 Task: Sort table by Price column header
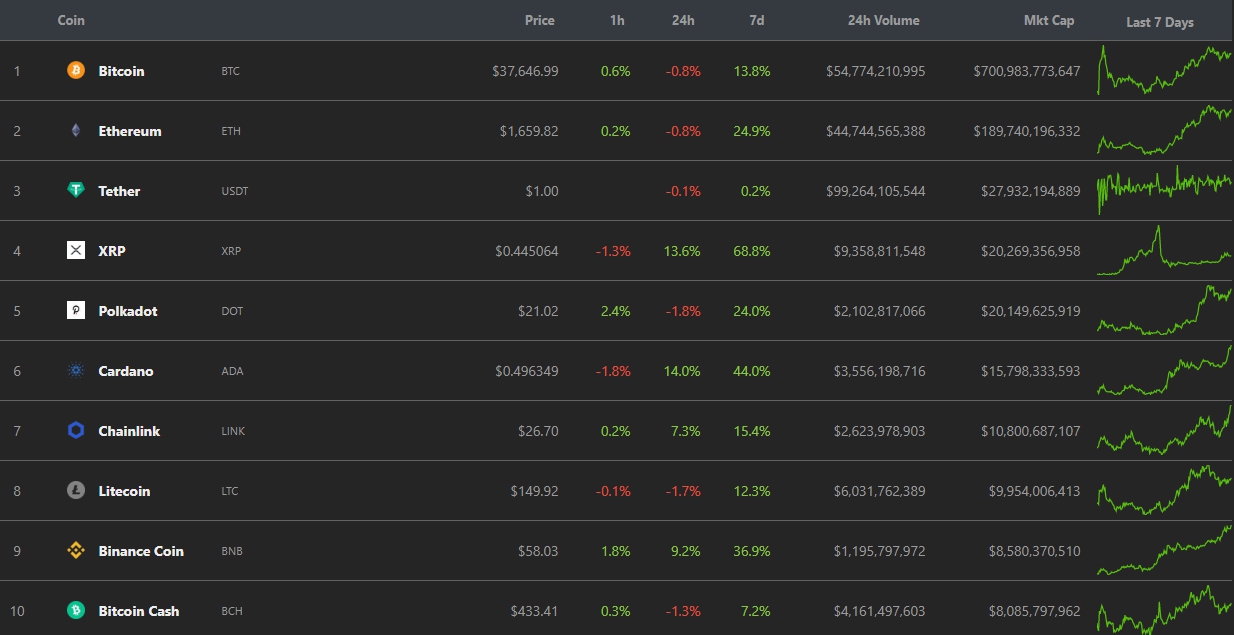tap(539, 20)
